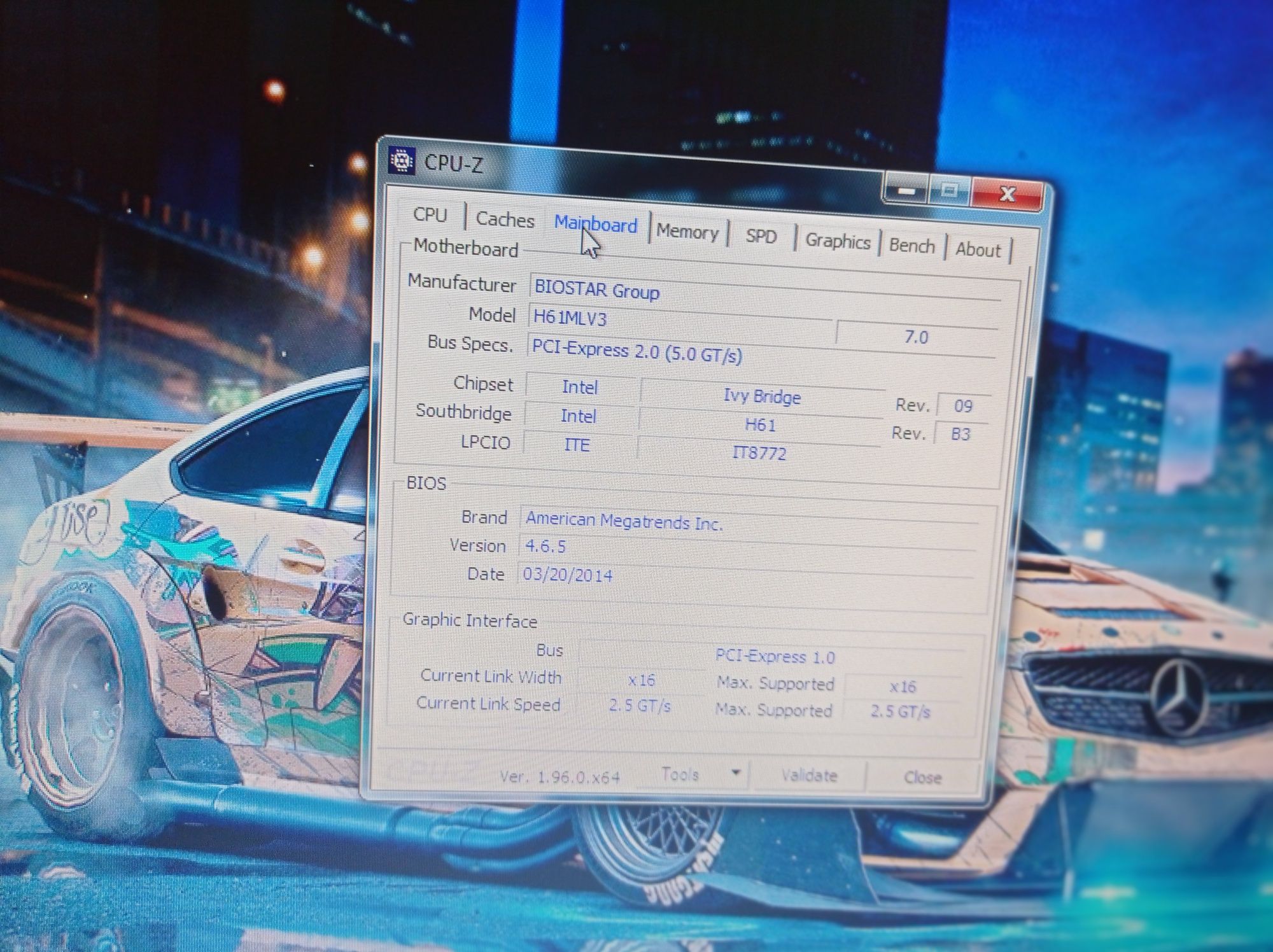The width and height of the screenshot is (1273, 952).
Task: Click the Southbridge vendor Intel field
Action: point(579,416)
